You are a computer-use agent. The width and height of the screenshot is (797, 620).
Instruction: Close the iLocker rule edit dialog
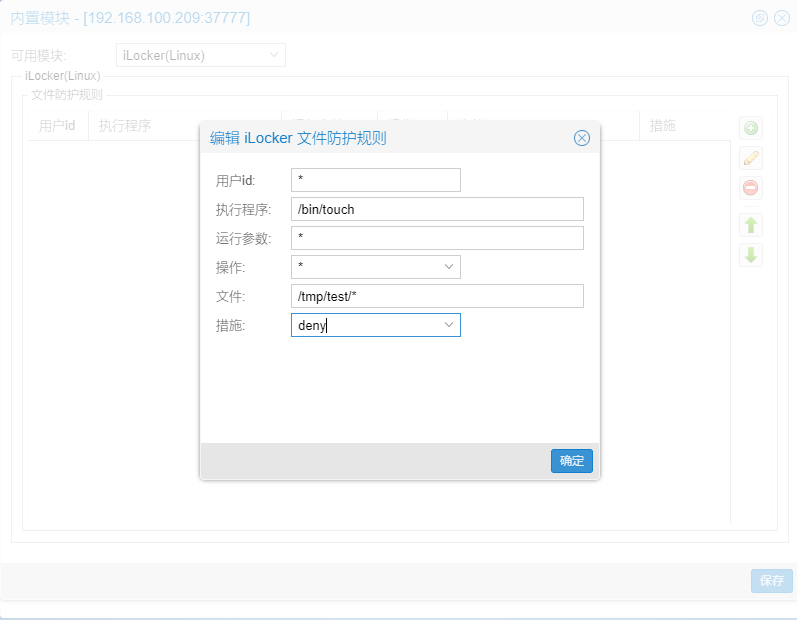[x=581, y=138]
